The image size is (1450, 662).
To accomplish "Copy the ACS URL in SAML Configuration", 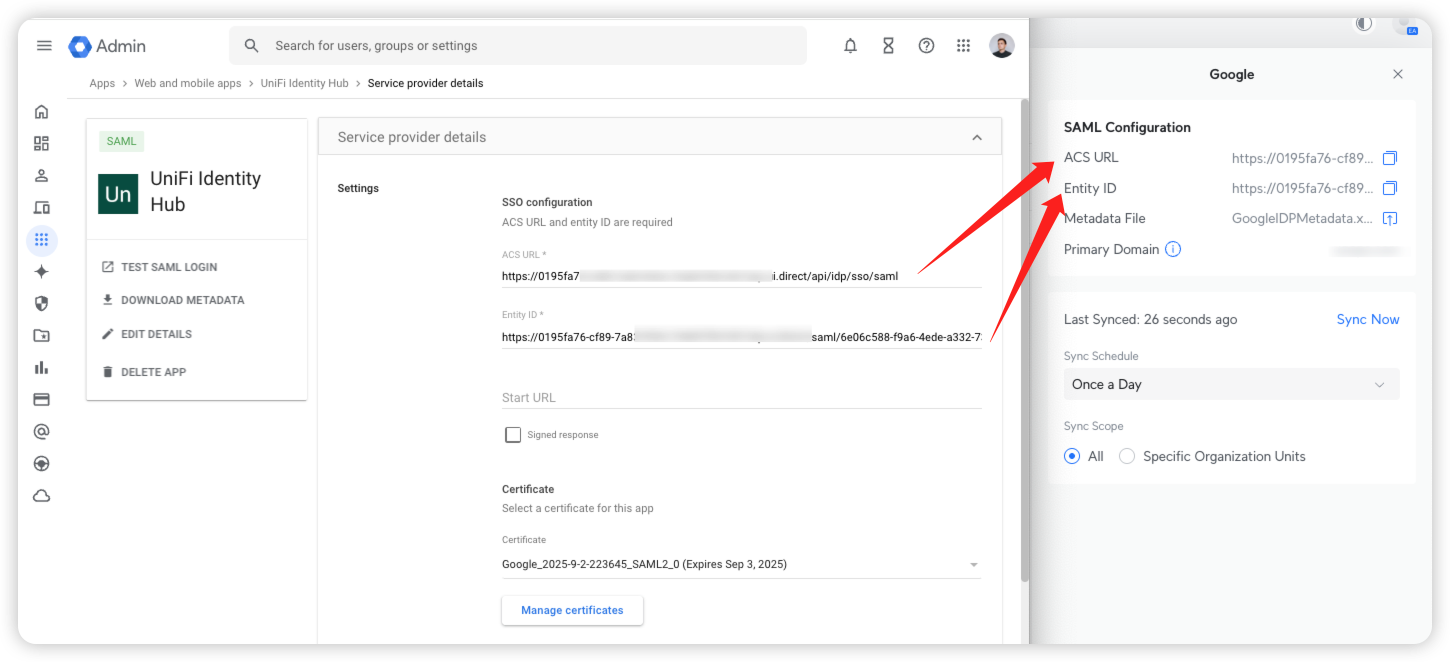I will click(1389, 158).
